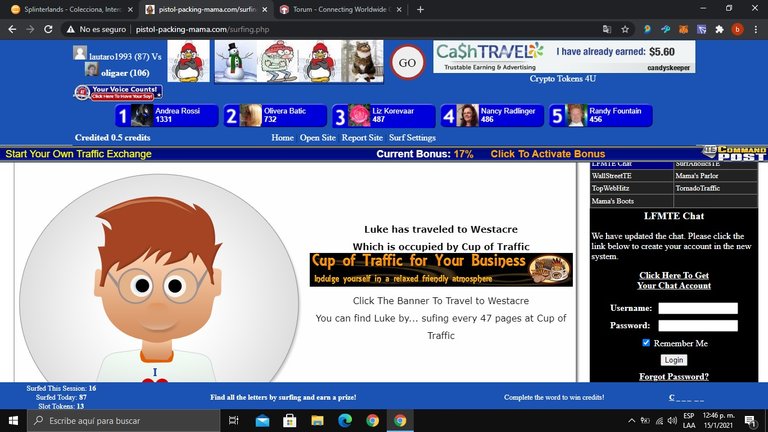The width and height of the screenshot is (768, 432).
Task: Close the Torum tab
Action: tap(399, 9)
